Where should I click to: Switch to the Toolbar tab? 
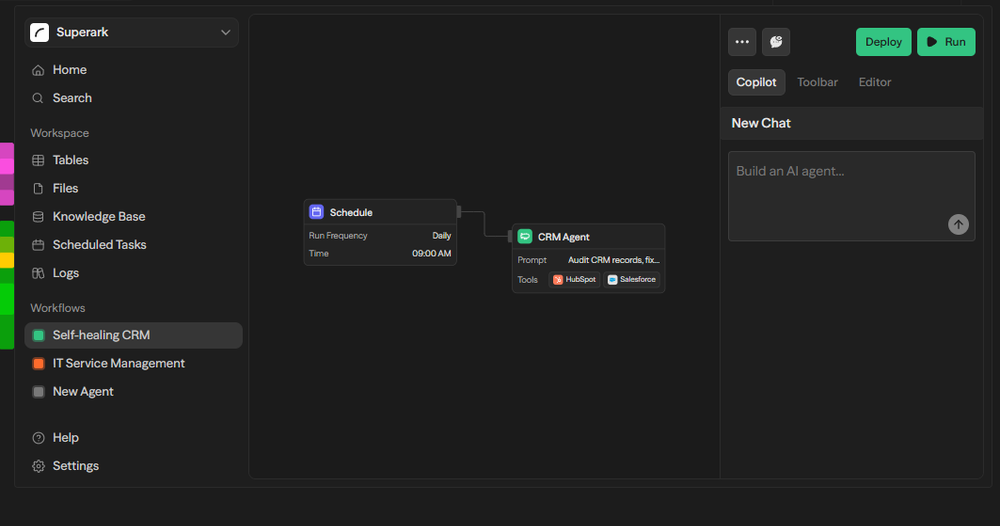tap(818, 82)
